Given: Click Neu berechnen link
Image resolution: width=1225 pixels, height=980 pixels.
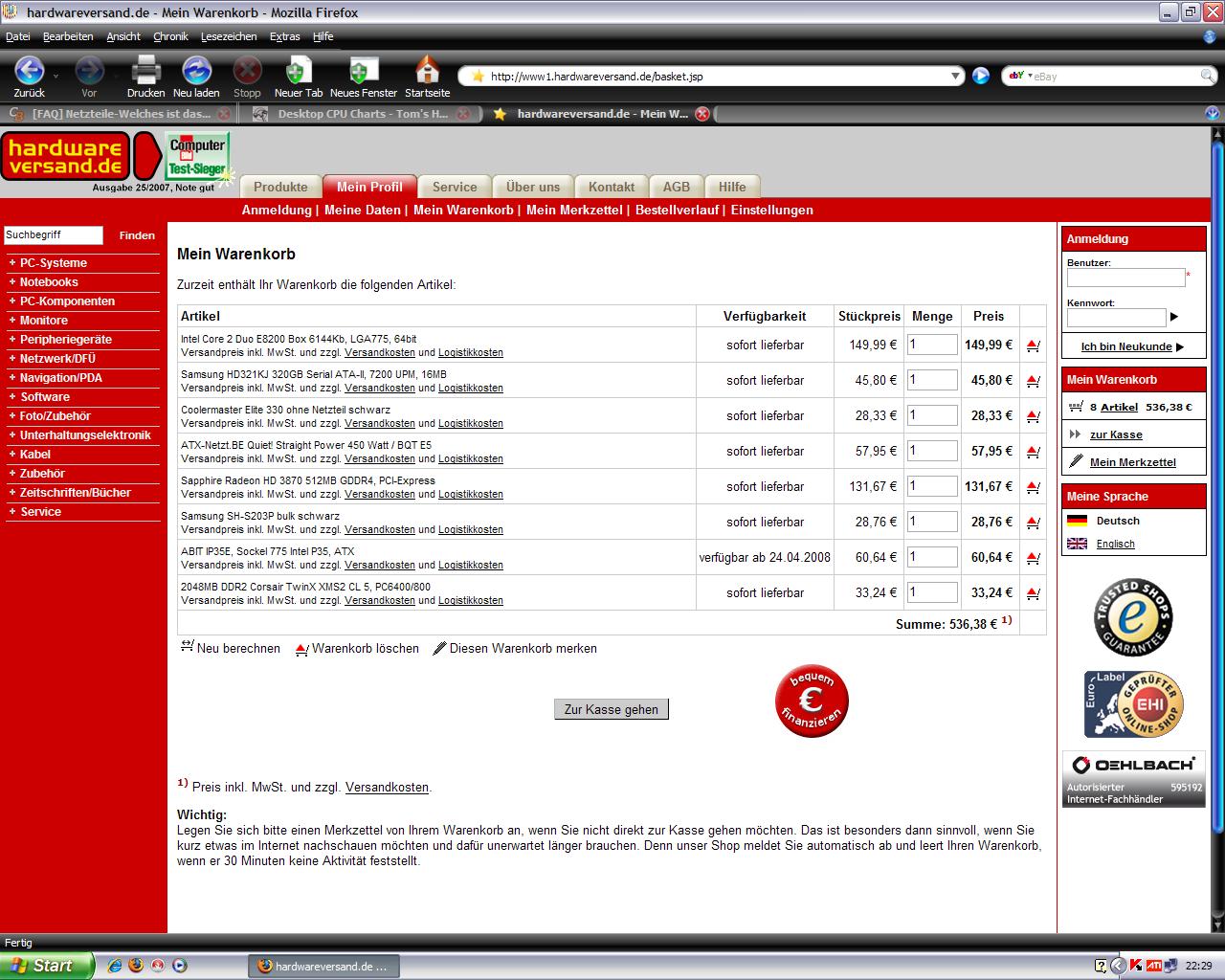Looking at the screenshot, I should 231,648.
